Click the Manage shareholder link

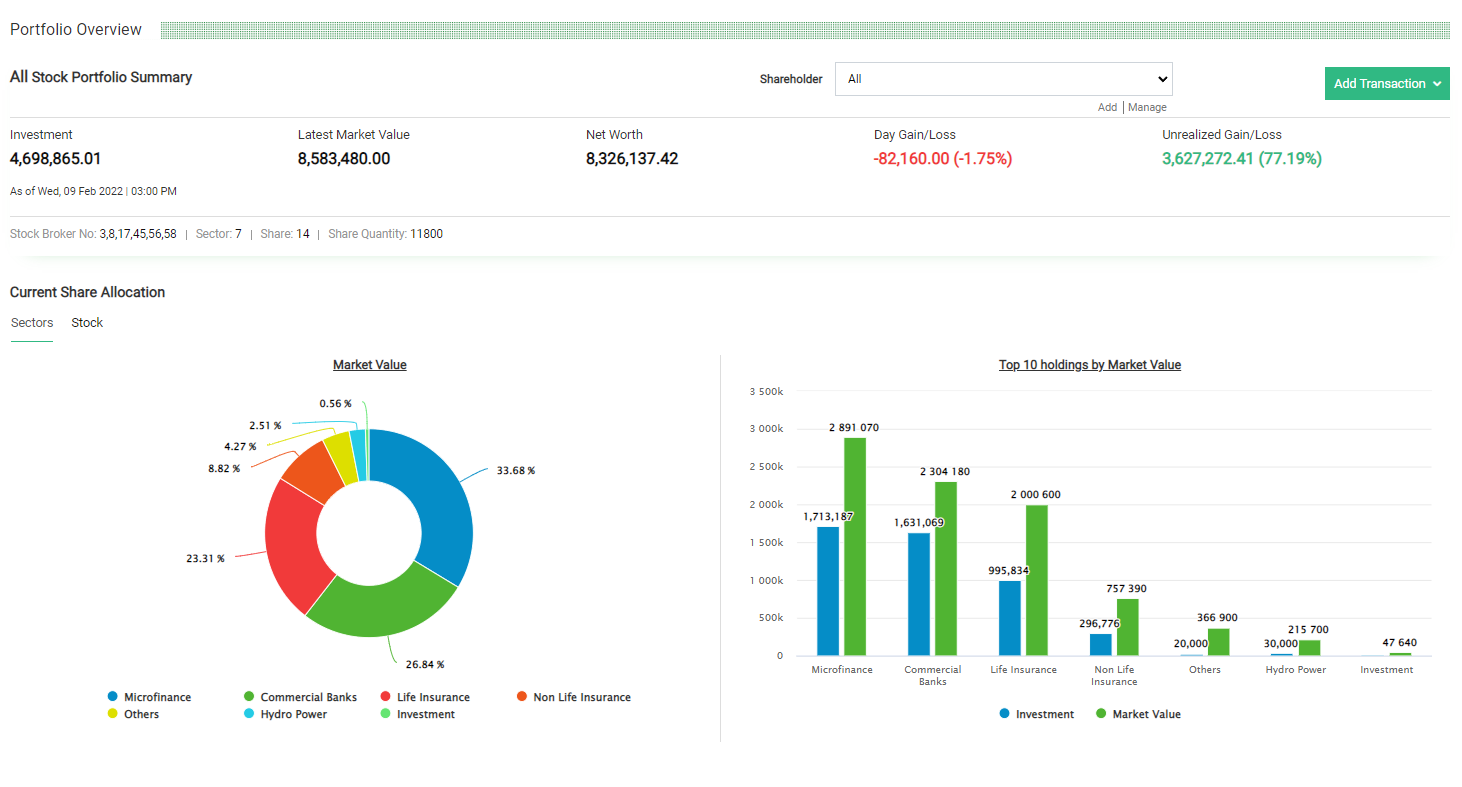[1147, 107]
